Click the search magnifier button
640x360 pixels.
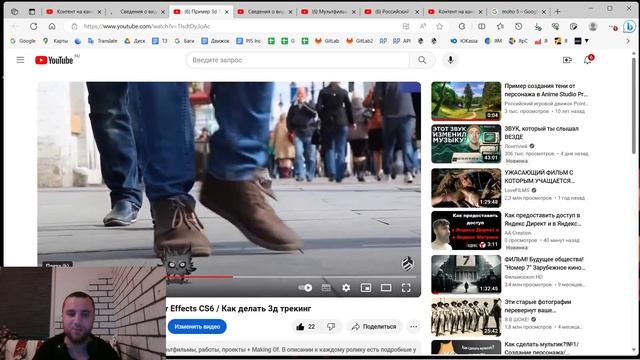pos(422,60)
